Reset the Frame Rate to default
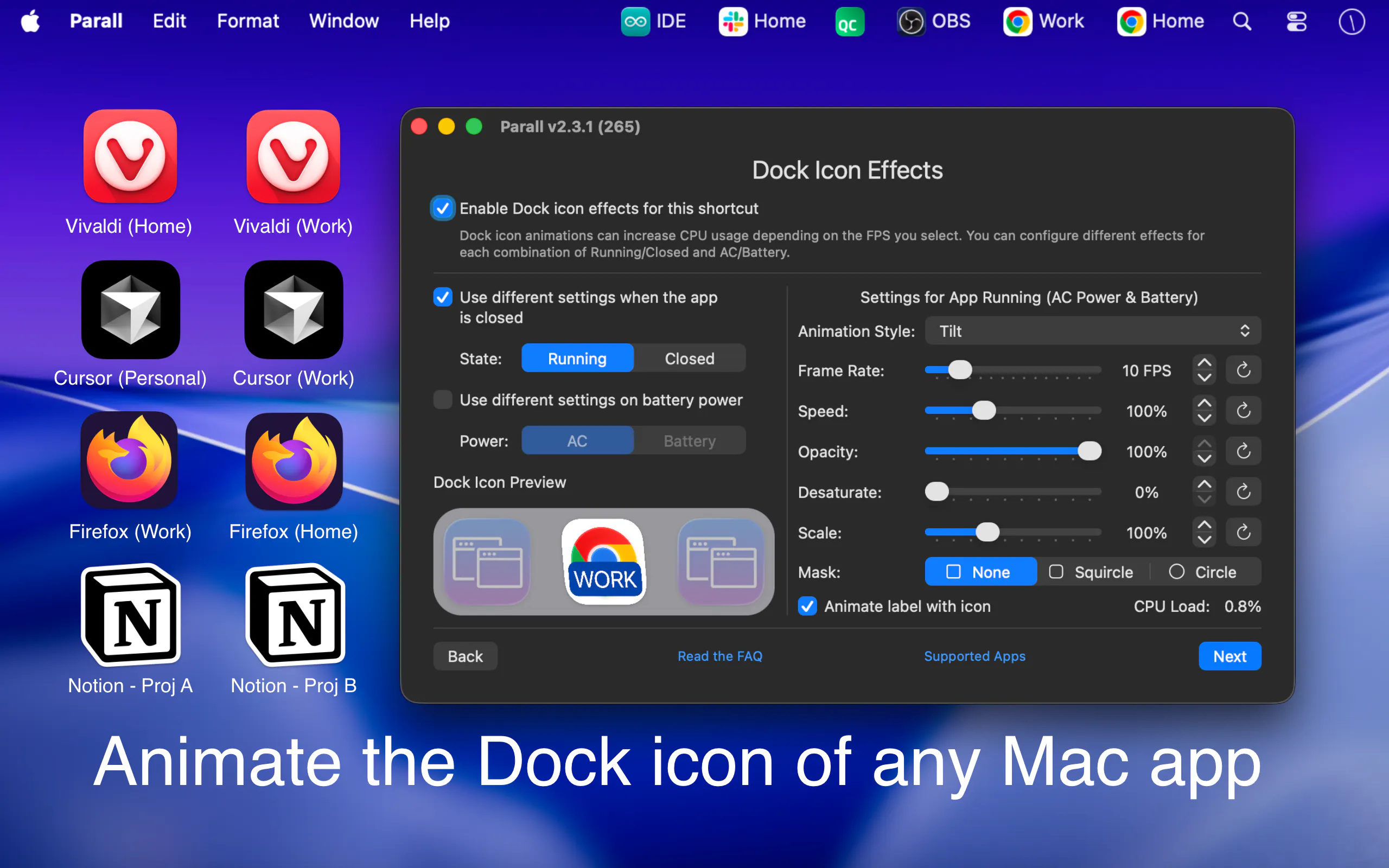This screenshot has height=868, width=1389. pos(1243,371)
